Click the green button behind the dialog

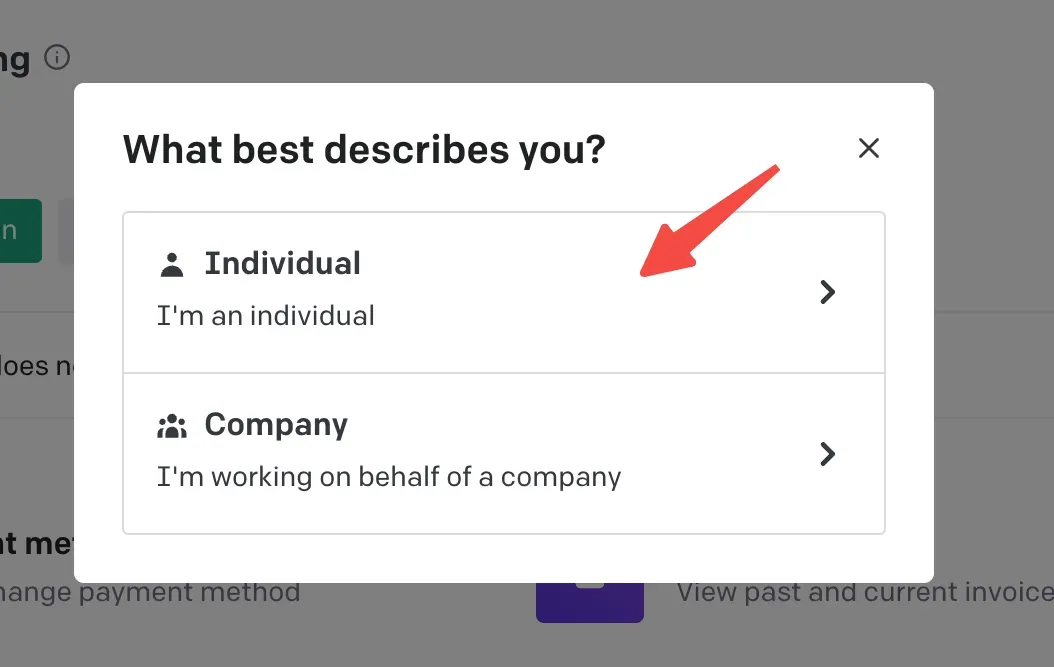click(20, 231)
